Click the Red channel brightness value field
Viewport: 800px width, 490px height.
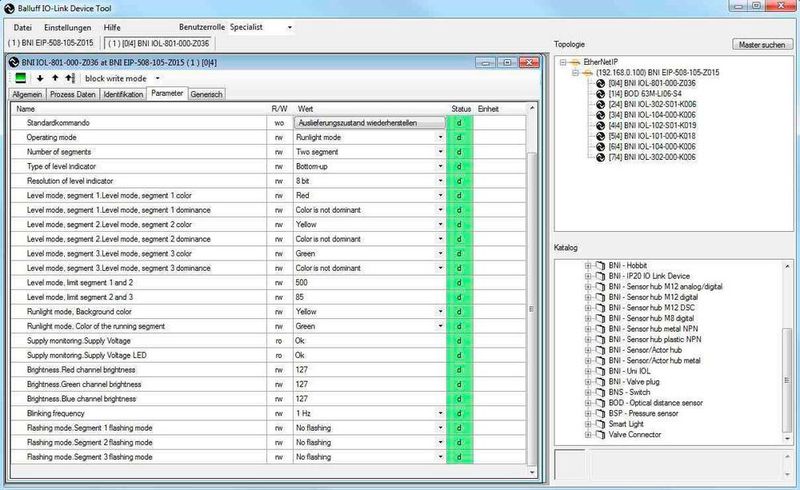(369, 370)
